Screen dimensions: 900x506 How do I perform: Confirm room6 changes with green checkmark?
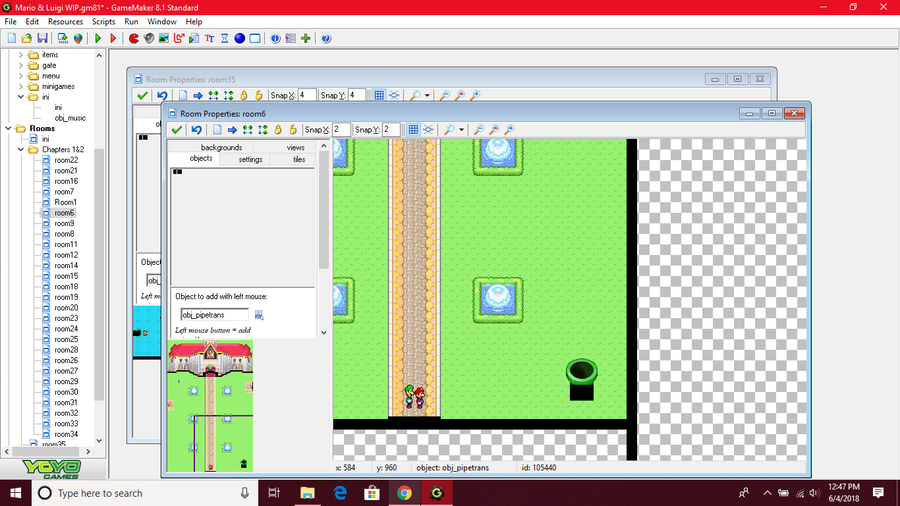point(176,130)
